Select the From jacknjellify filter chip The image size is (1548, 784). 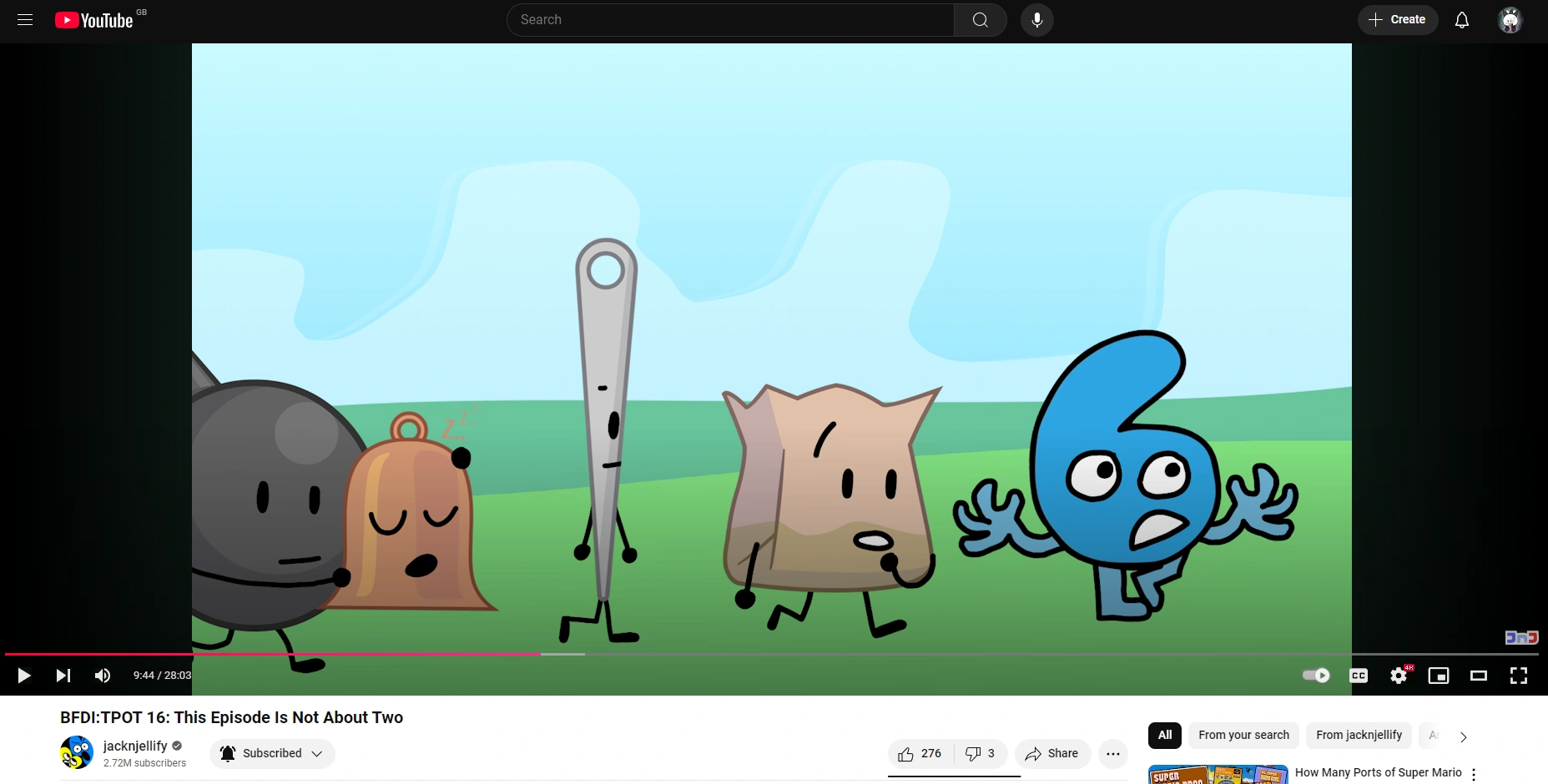click(x=1358, y=735)
